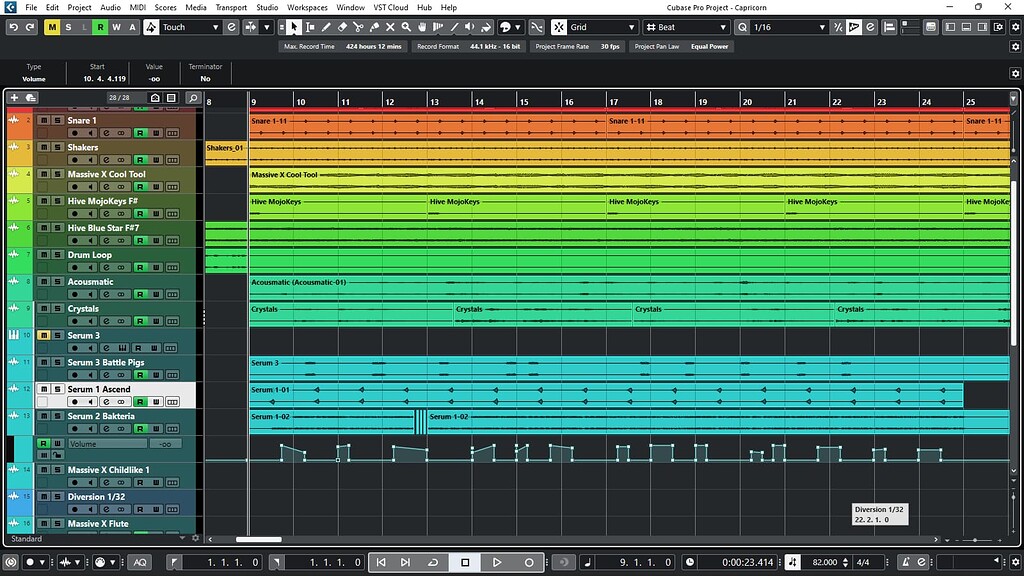The width and height of the screenshot is (1024, 576).
Task: Open the Studio menu
Action: click(266, 7)
